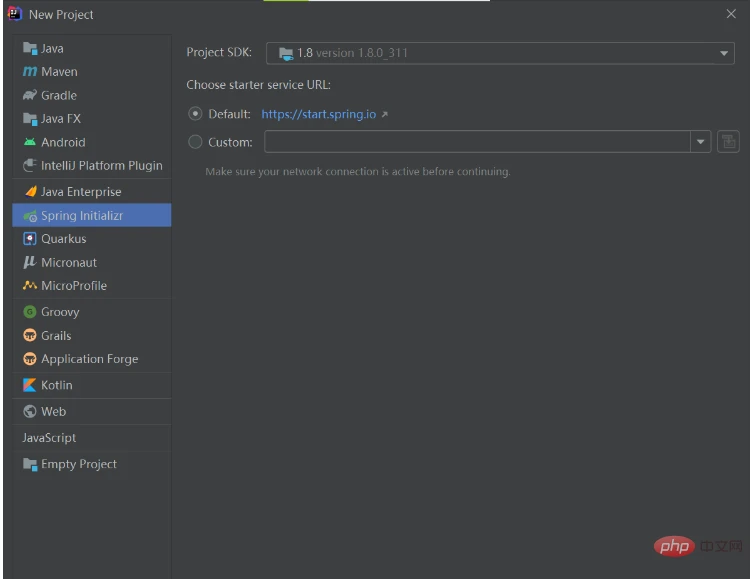The height and width of the screenshot is (579, 753).
Task: Open the start.spring.io link
Action: pos(319,114)
